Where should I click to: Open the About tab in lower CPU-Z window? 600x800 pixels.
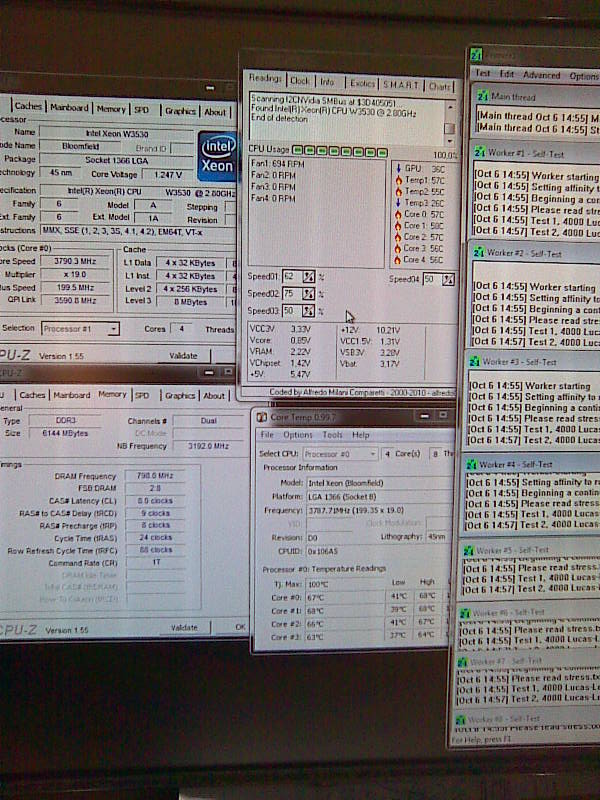214,395
